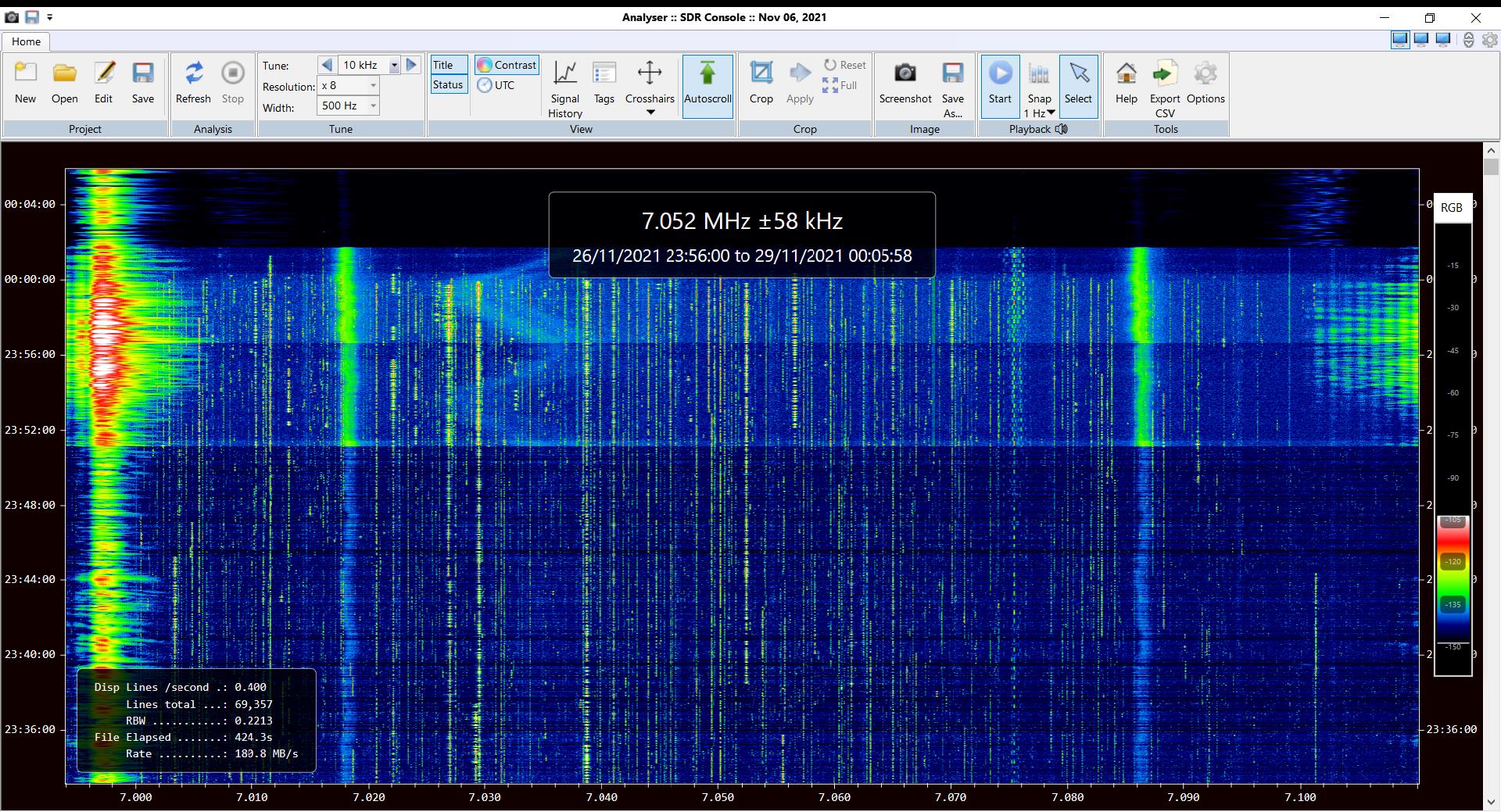1501x812 pixels.
Task: Toggle the Status overlay
Action: 449,85
